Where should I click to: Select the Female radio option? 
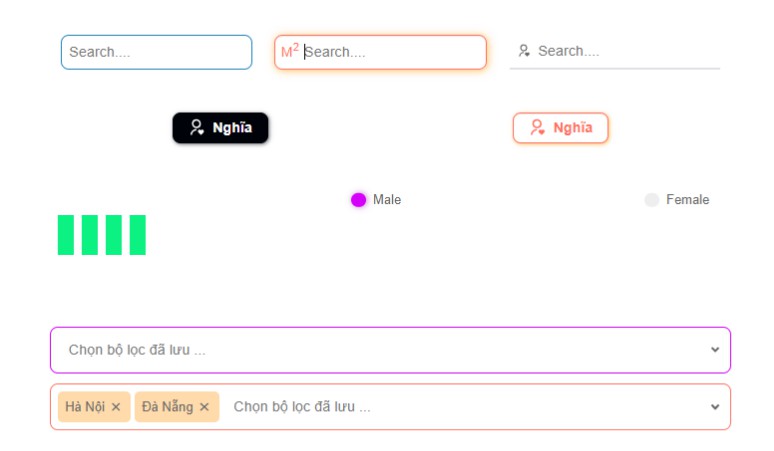tap(652, 200)
